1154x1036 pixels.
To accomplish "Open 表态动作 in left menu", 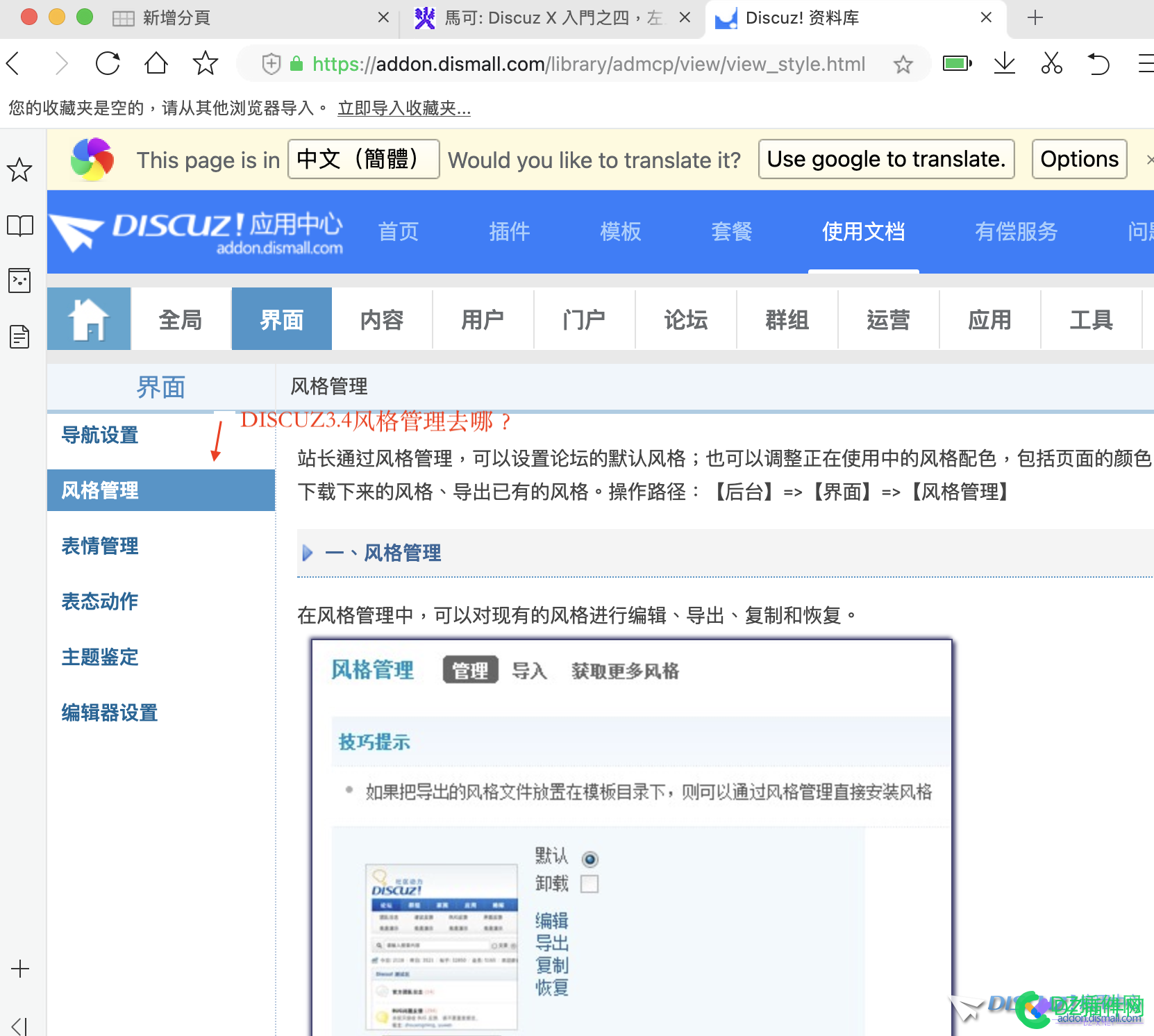I will [100, 601].
